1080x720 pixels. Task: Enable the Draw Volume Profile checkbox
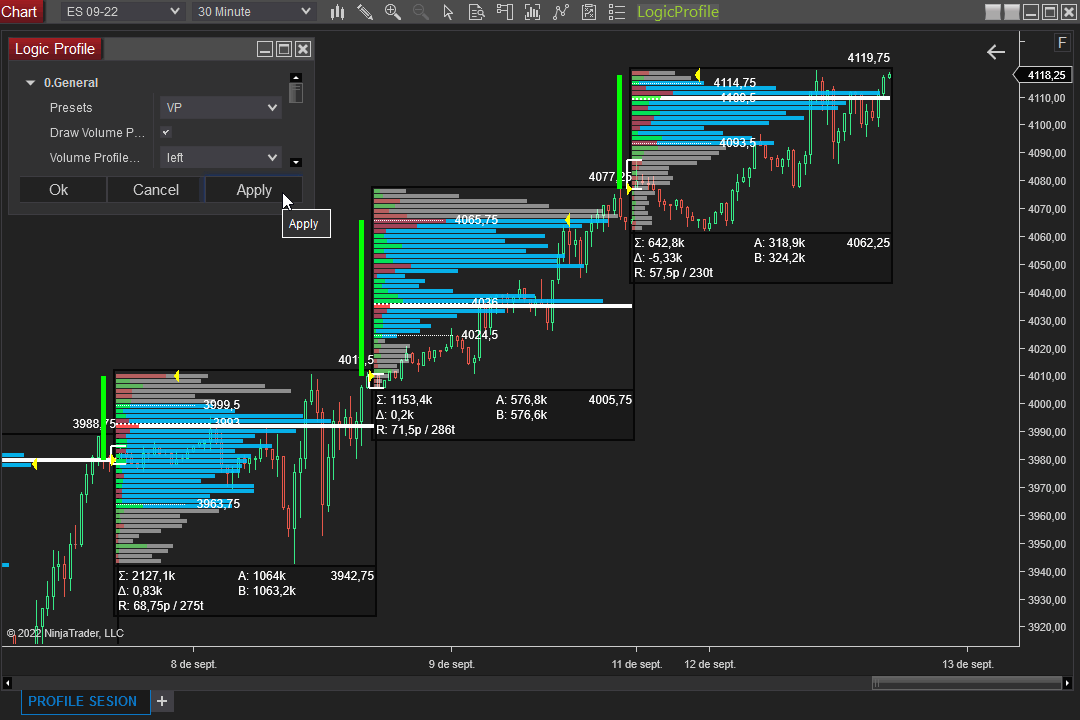(x=165, y=132)
